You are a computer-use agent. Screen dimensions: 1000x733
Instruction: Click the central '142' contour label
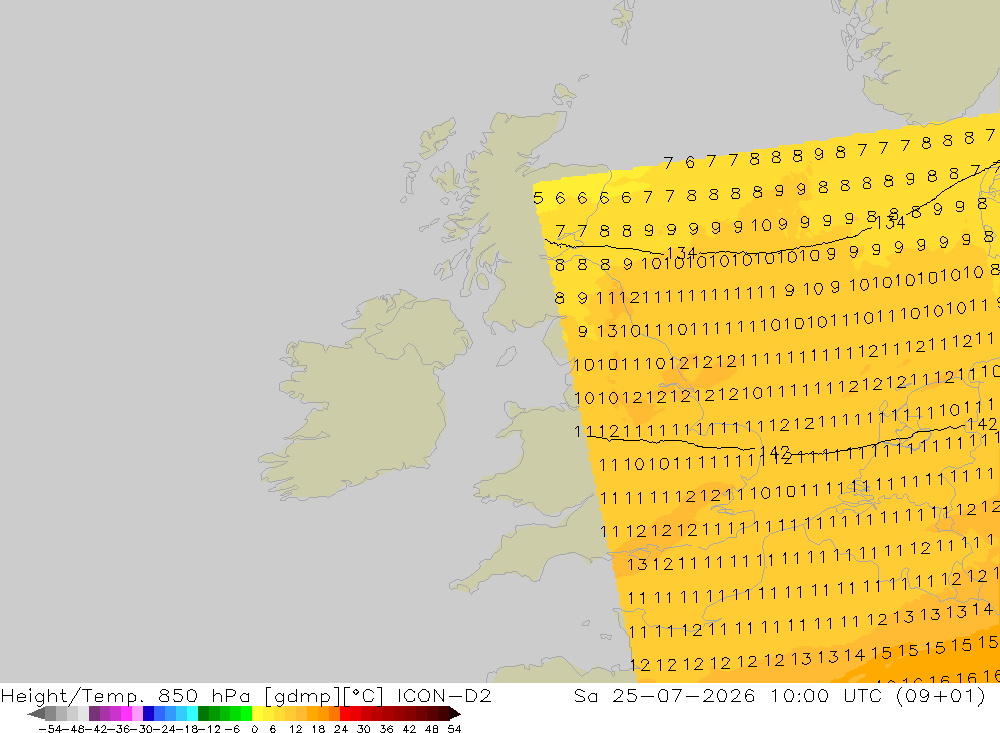[x=775, y=452]
